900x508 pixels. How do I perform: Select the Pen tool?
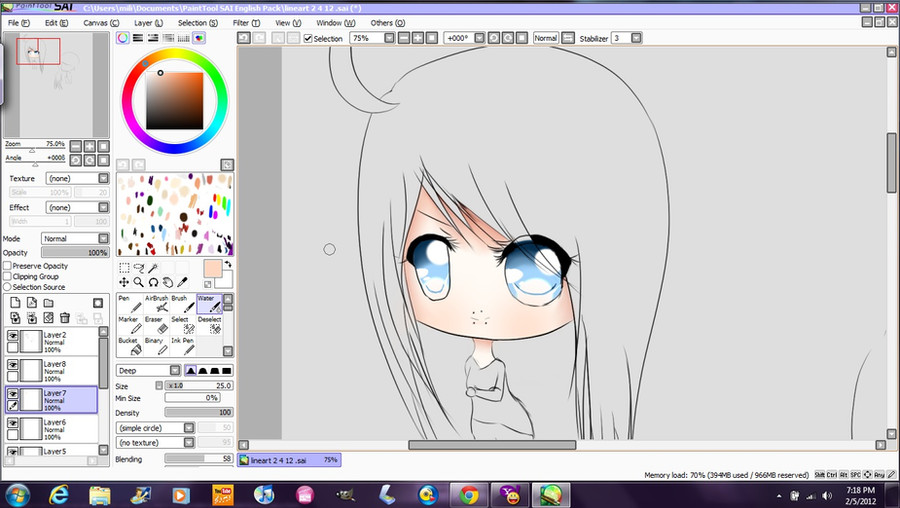point(130,304)
